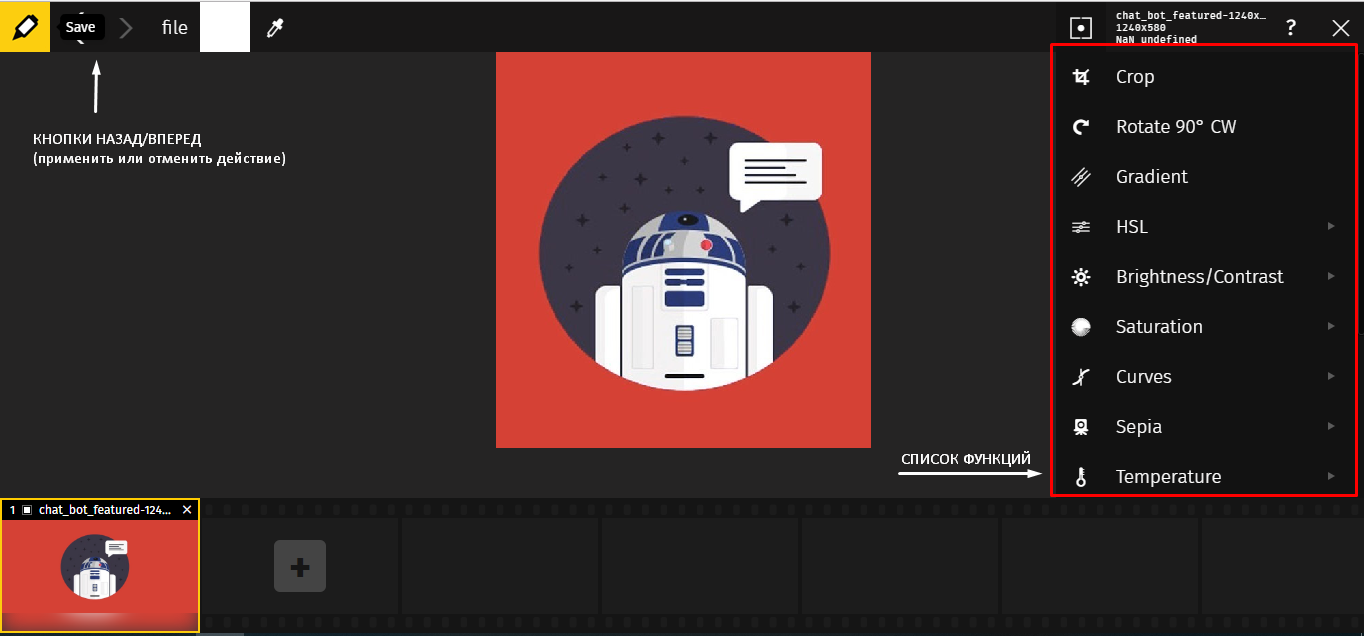Click the 1240x580 dimensions text
1364x636 pixels.
1142,28
